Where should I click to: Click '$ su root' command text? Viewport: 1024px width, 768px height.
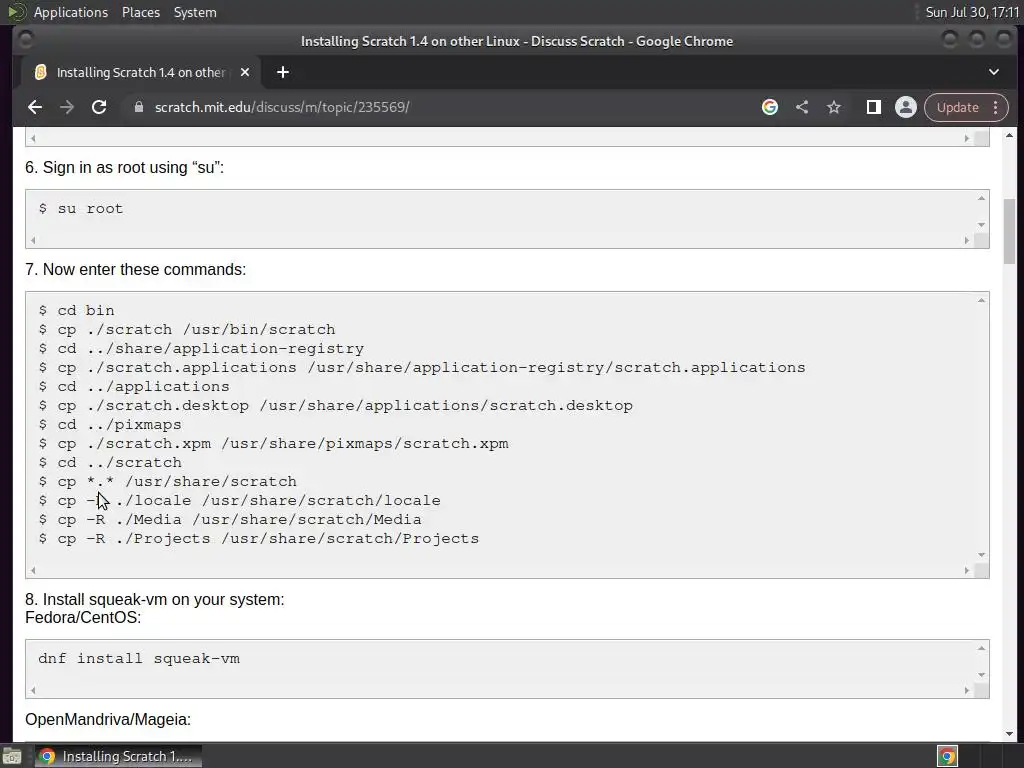81,208
